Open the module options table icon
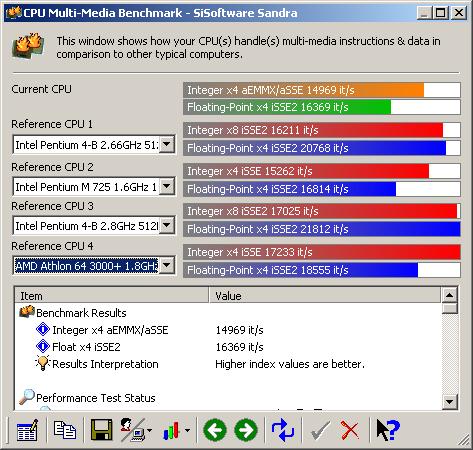 (x=27, y=430)
